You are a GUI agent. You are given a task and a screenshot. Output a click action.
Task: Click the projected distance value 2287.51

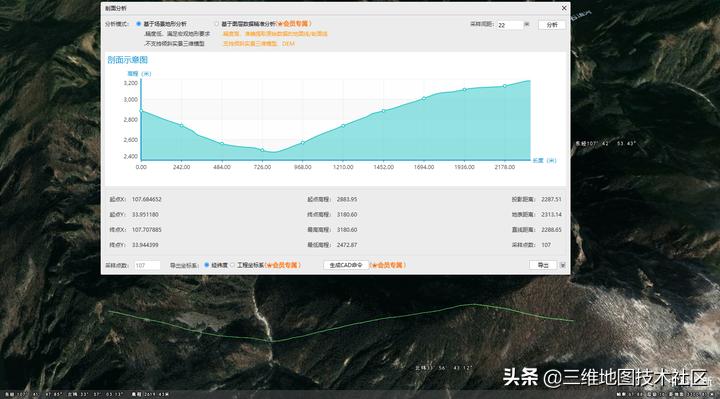551,199
